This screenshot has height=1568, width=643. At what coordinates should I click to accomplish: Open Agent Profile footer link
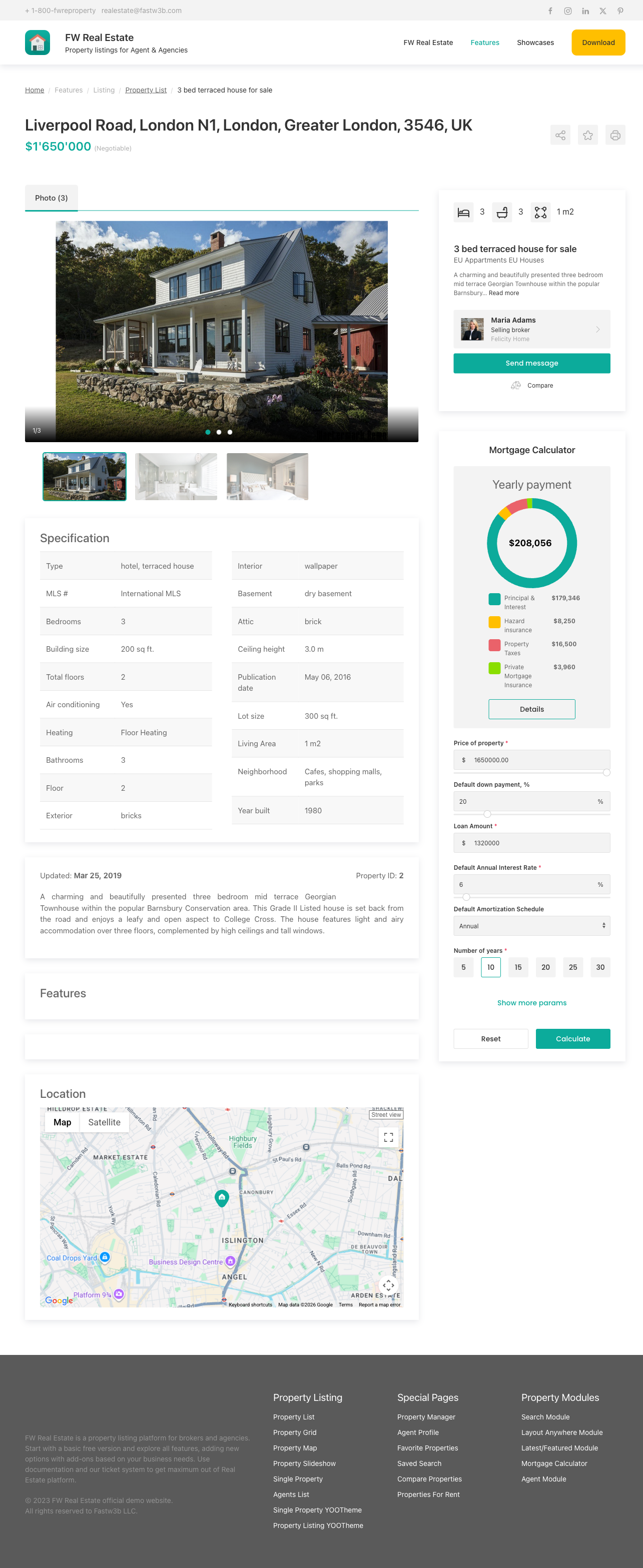tap(418, 1432)
